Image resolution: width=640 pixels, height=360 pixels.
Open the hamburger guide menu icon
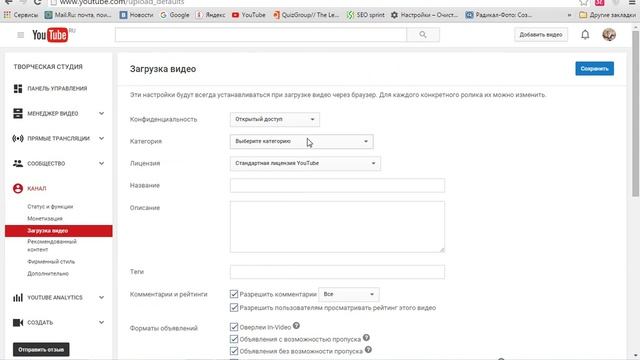(20, 35)
